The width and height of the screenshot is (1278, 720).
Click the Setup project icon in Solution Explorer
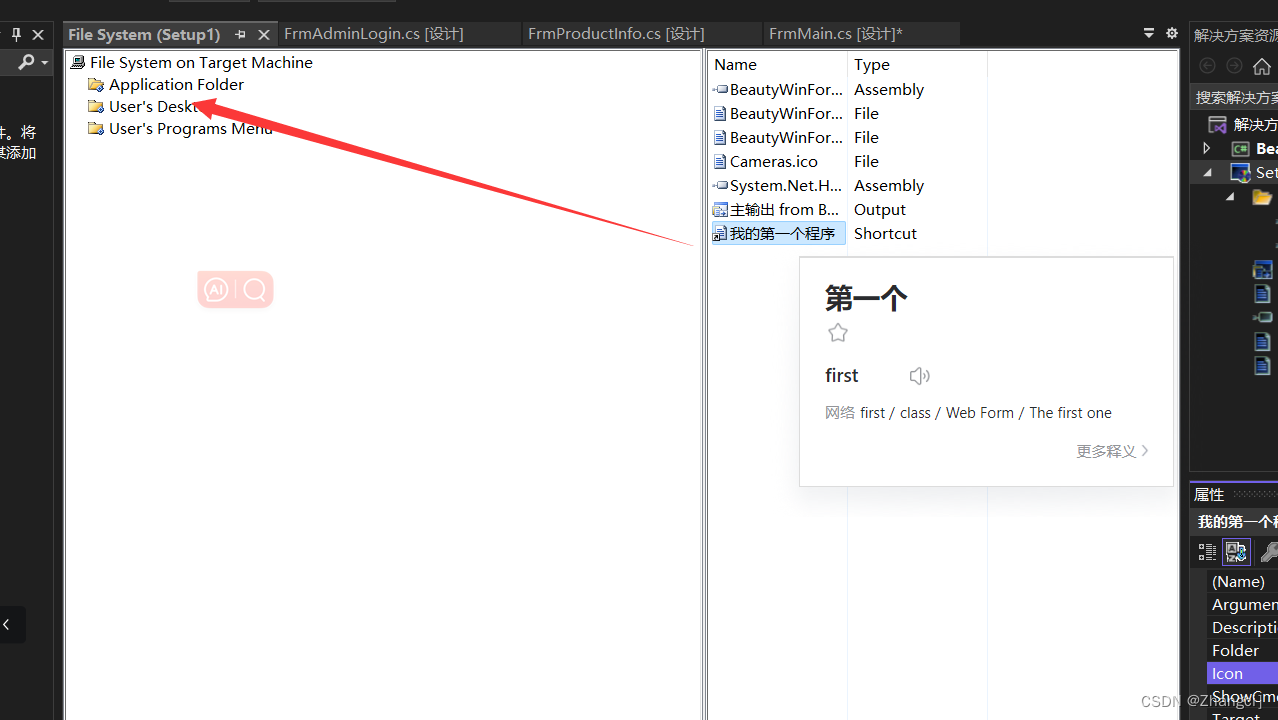[1241, 172]
